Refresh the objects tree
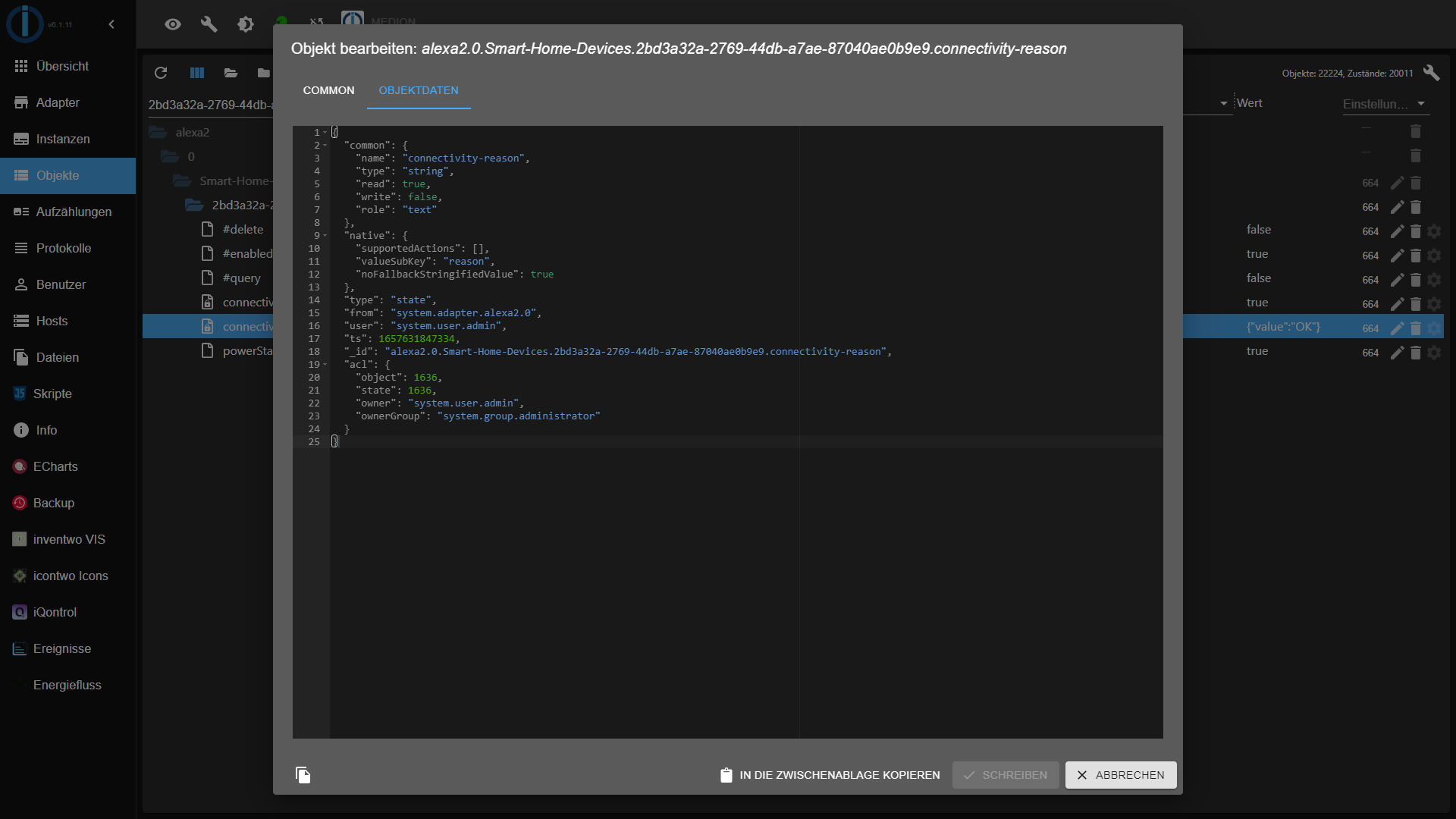The height and width of the screenshot is (819, 1456). tap(161, 73)
